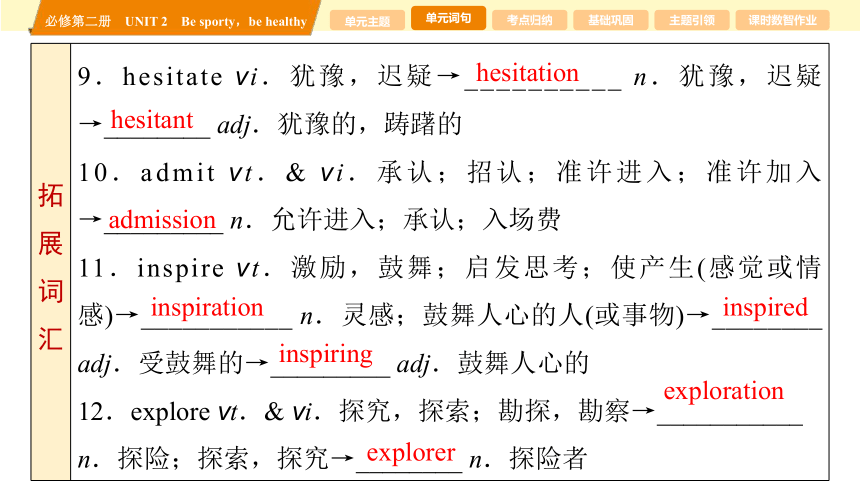This screenshot has width=860, height=484.
Task: Click the red answer 'inspired'
Action: click(765, 307)
